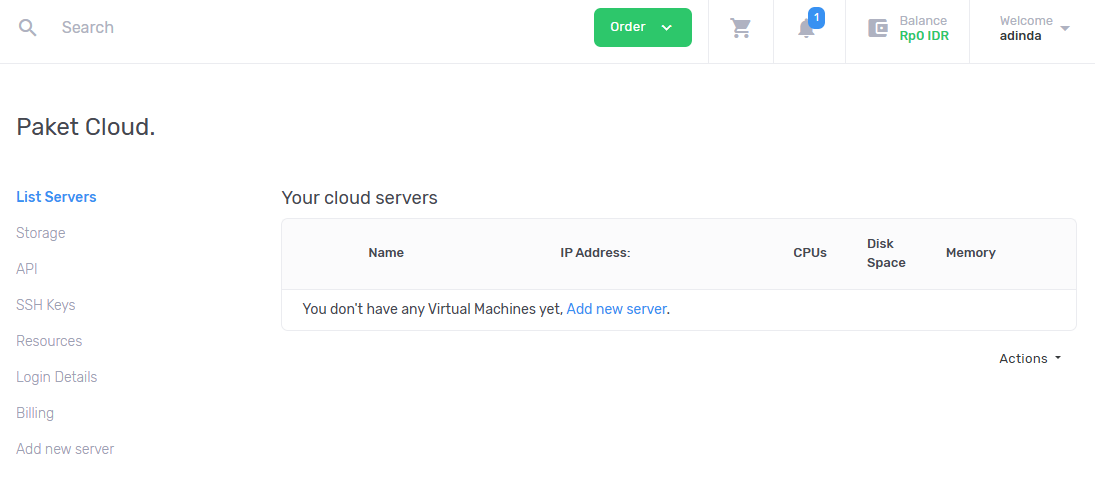The image size is (1095, 494).
Task: Expand the Actions dropdown below the table
Action: (x=1030, y=358)
